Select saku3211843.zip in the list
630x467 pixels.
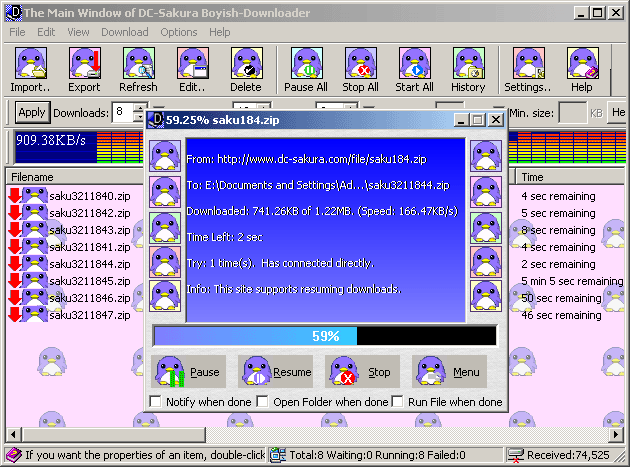pos(90,230)
